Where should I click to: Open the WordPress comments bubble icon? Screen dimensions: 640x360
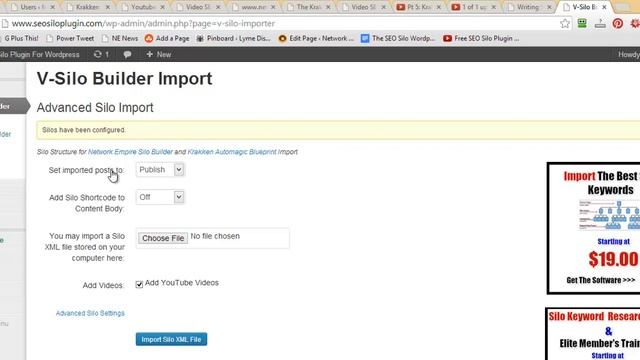point(127,54)
